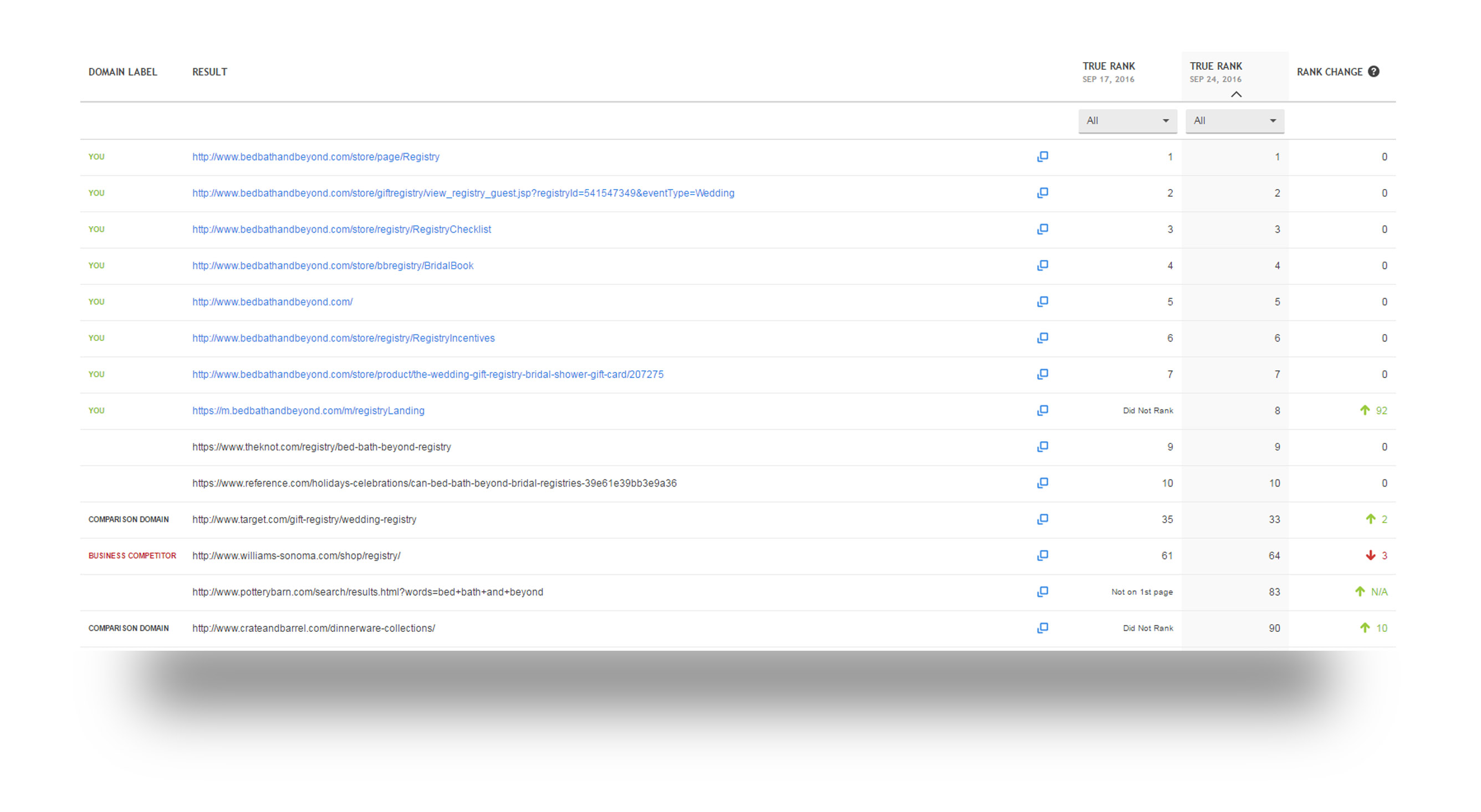Open the RegistryIncentives link

tap(343, 338)
